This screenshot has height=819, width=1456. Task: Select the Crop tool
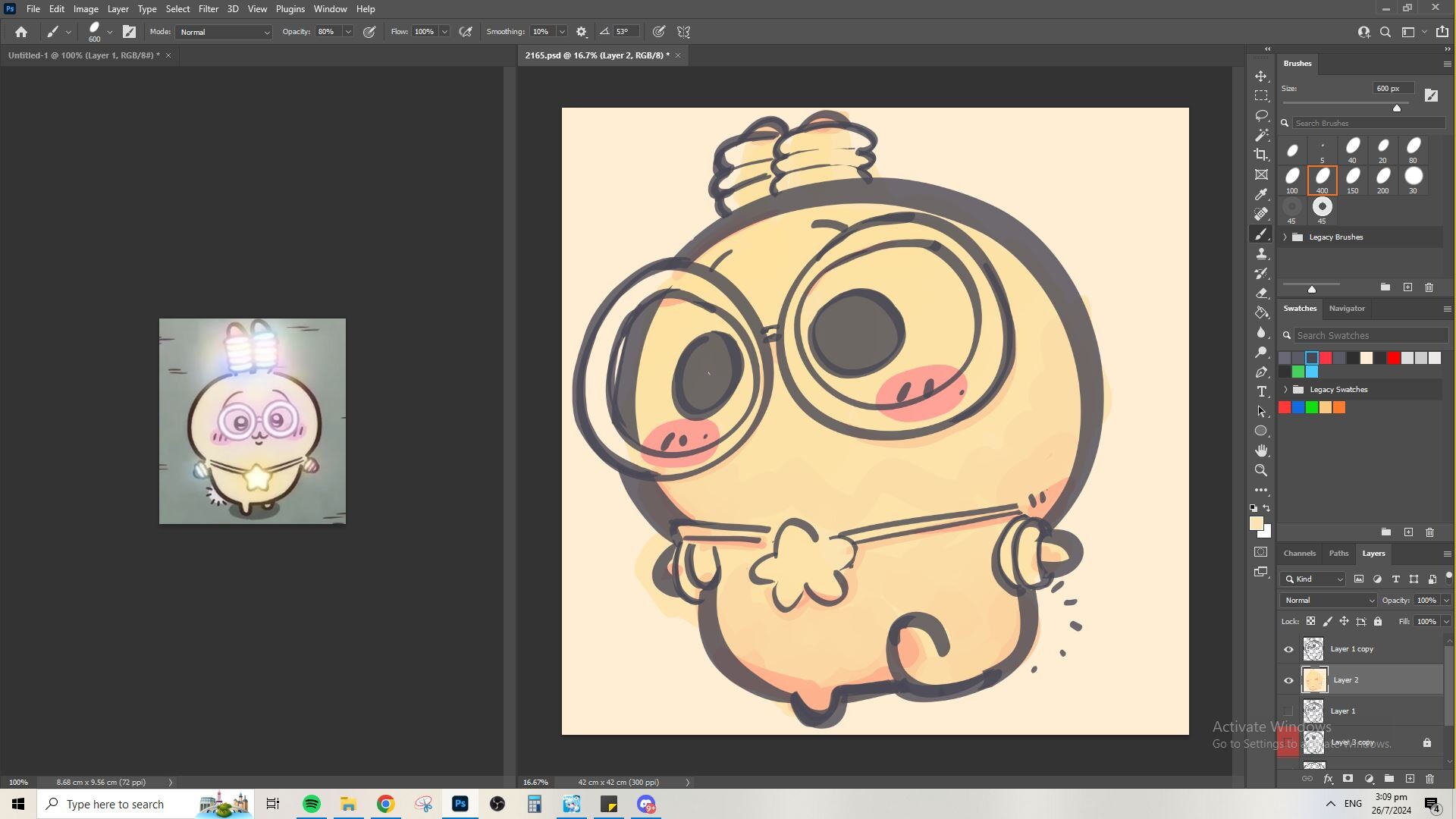[x=1261, y=155]
